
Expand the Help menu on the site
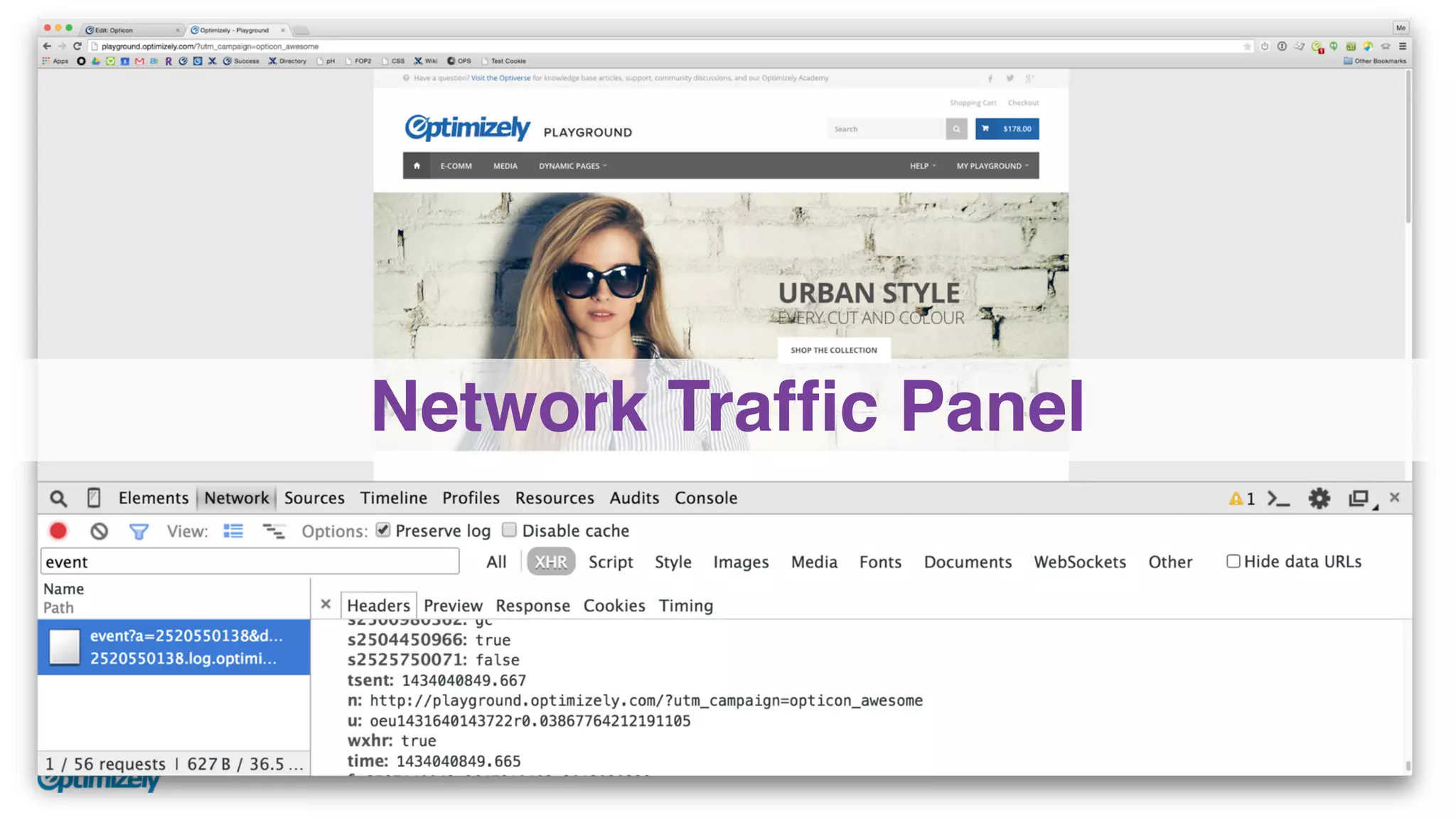pyautogui.click(x=922, y=166)
